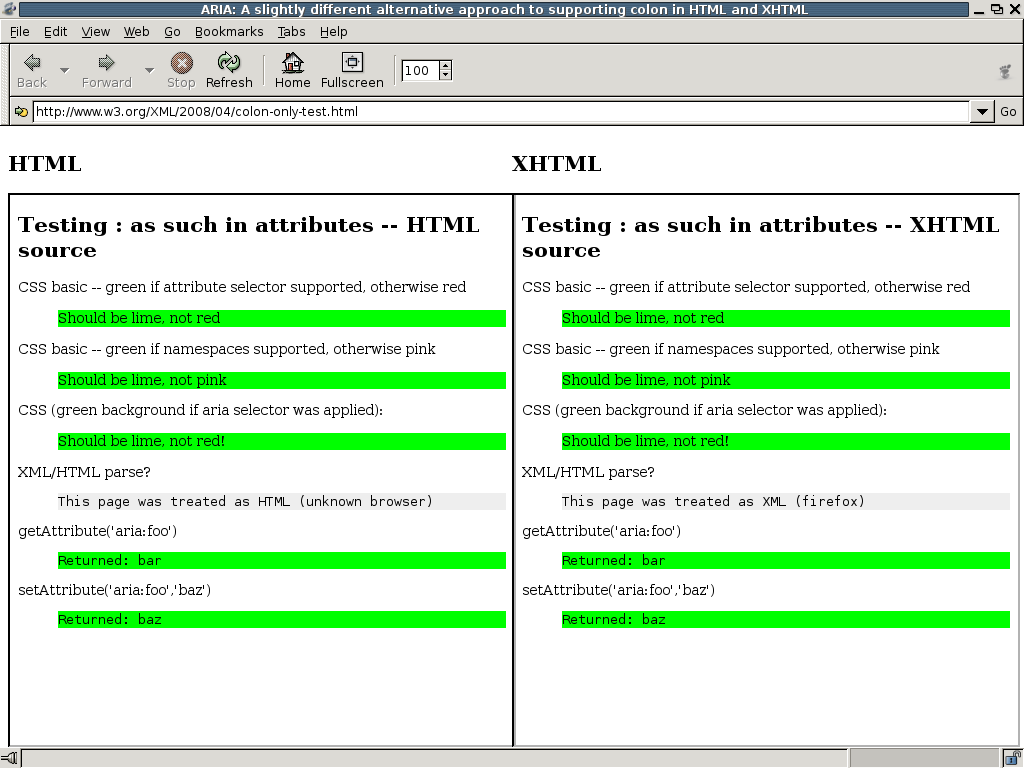Click the zoom value field showing 100
The image size is (1024, 768).
tap(421, 71)
